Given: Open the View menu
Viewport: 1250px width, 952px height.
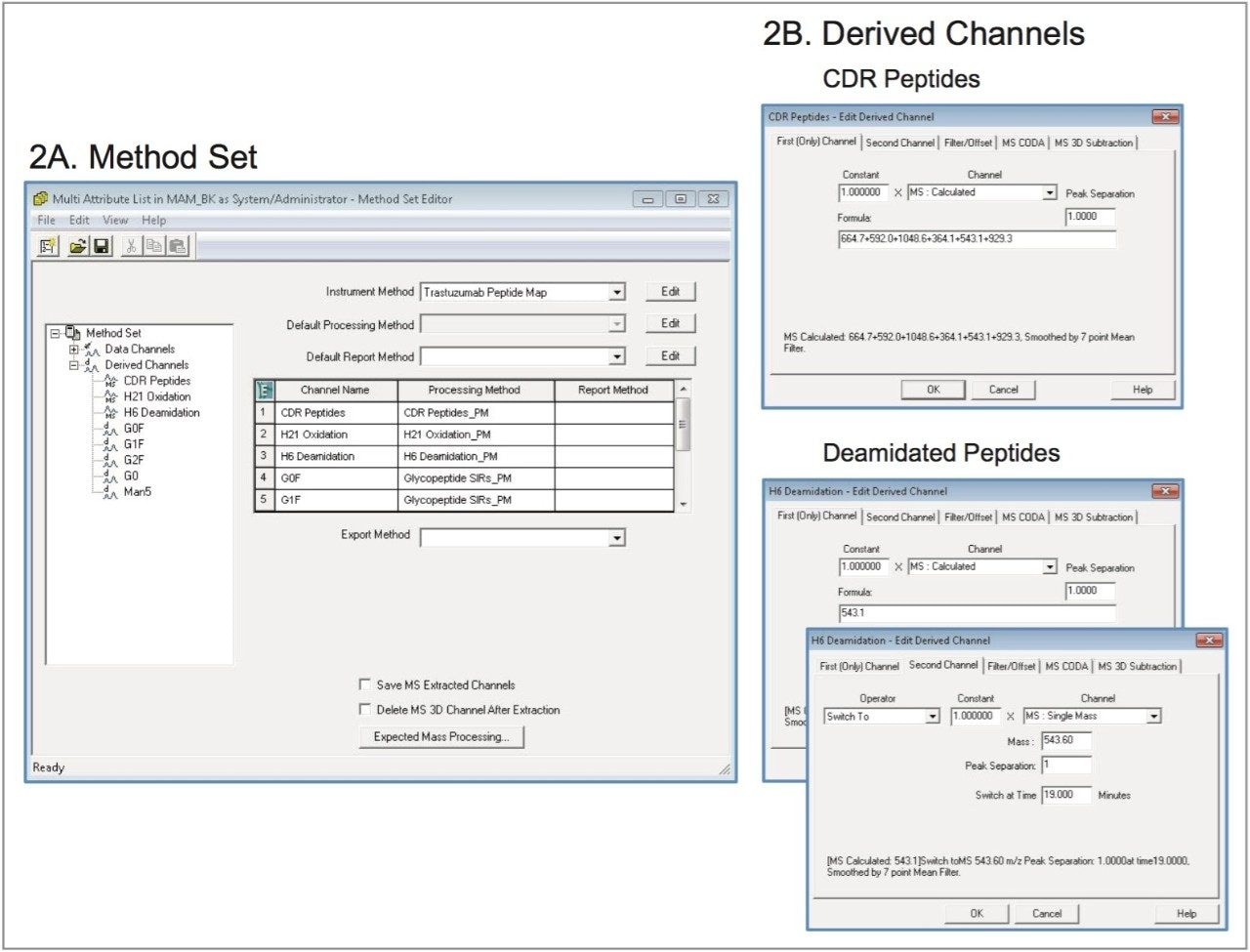Looking at the screenshot, I should tap(115, 220).
